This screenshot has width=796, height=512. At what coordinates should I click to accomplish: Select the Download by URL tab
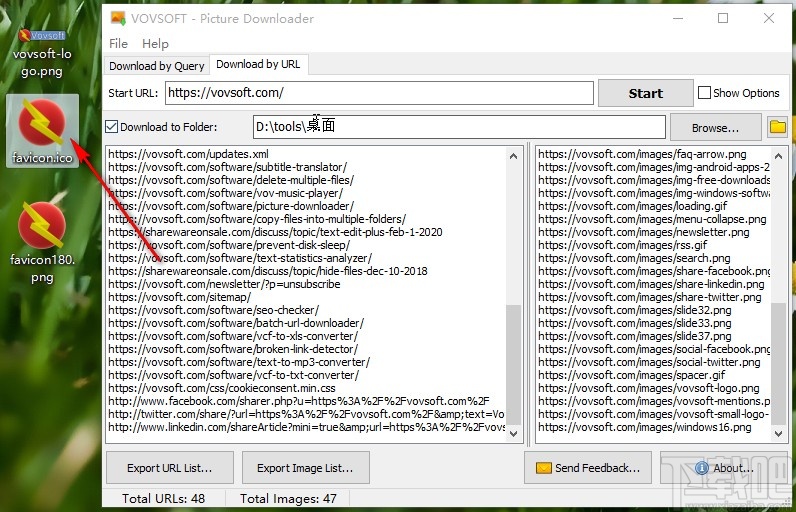[258, 64]
